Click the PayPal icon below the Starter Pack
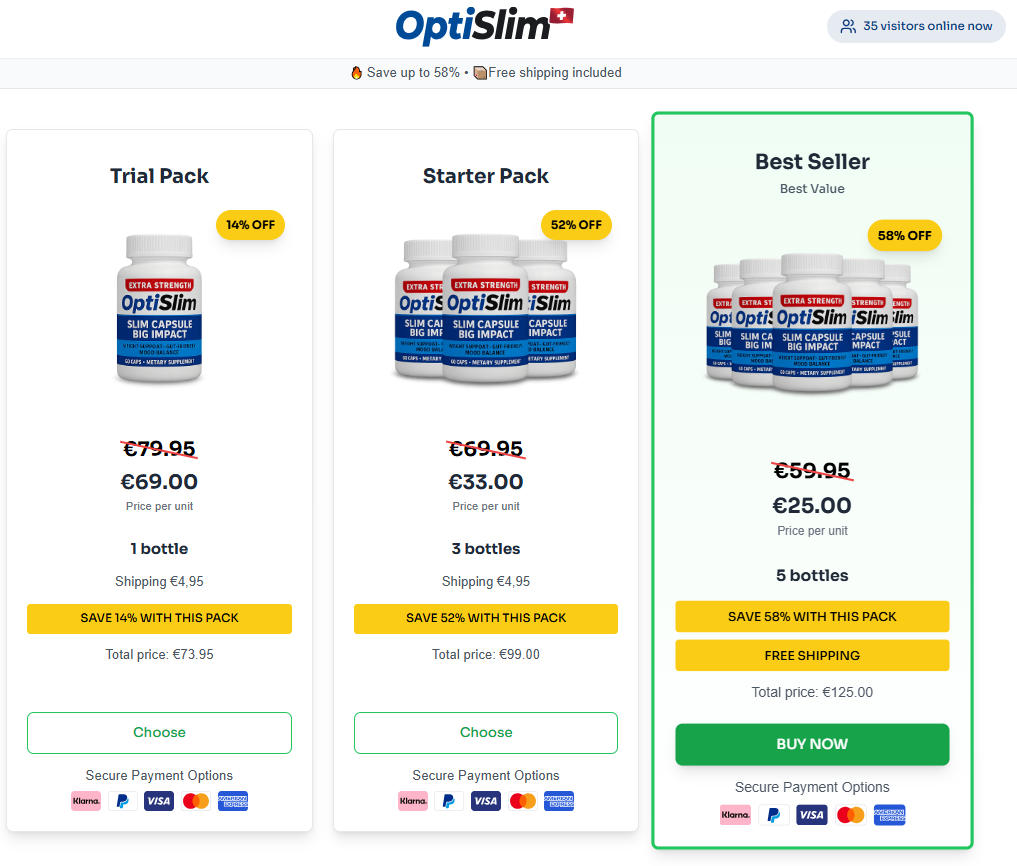This screenshot has width=1017, height=866. click(x=448, y=800)
